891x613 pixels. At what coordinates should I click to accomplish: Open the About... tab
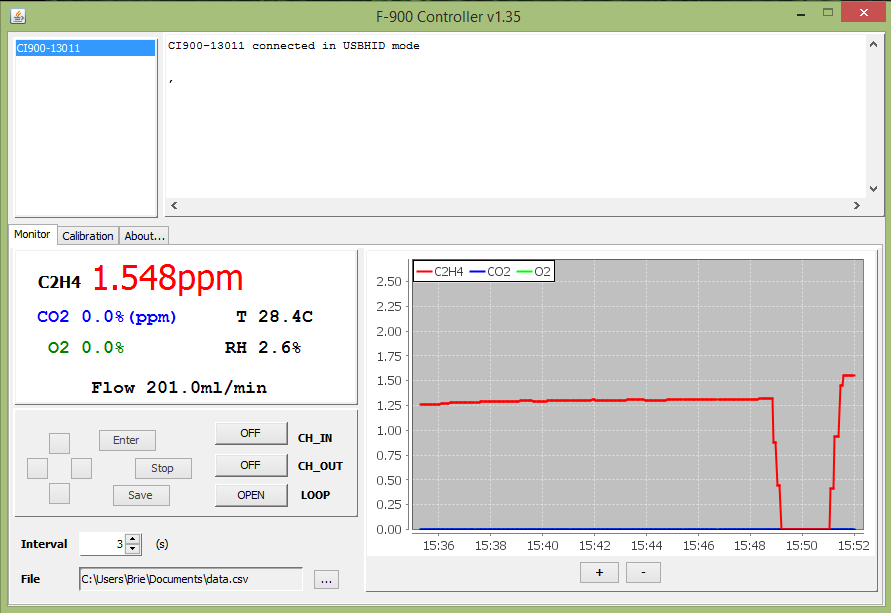tap(144, 236)
